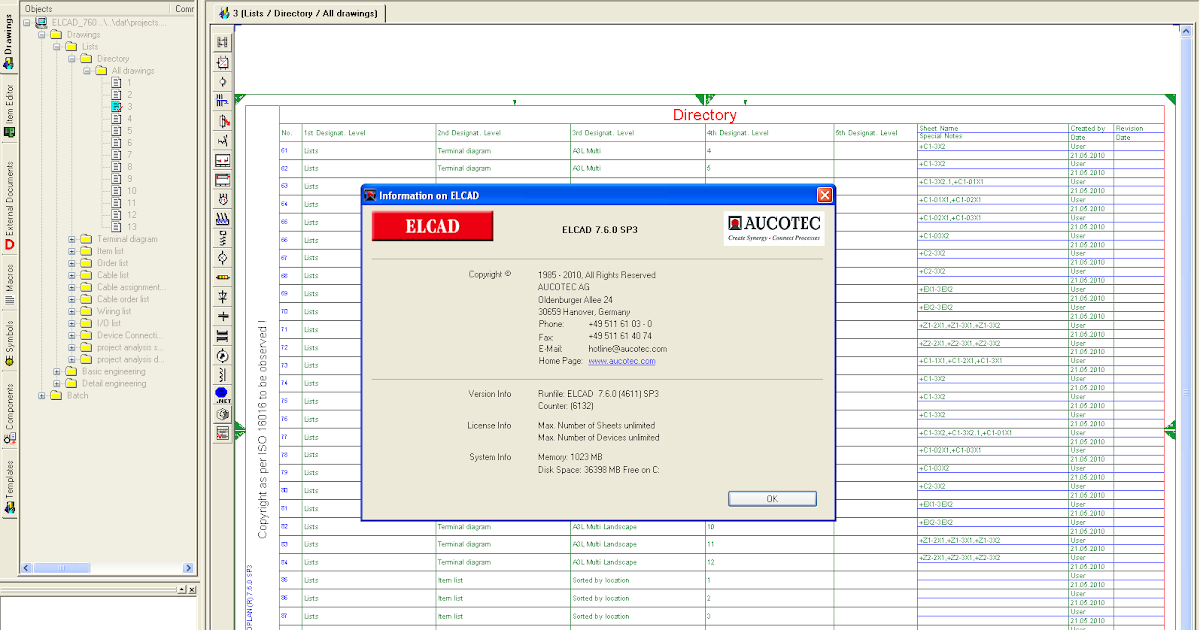This screenshot has height=630, width=1200.
Task: Click the Directory title on the drawing sheet
Action: click(704, 115)
